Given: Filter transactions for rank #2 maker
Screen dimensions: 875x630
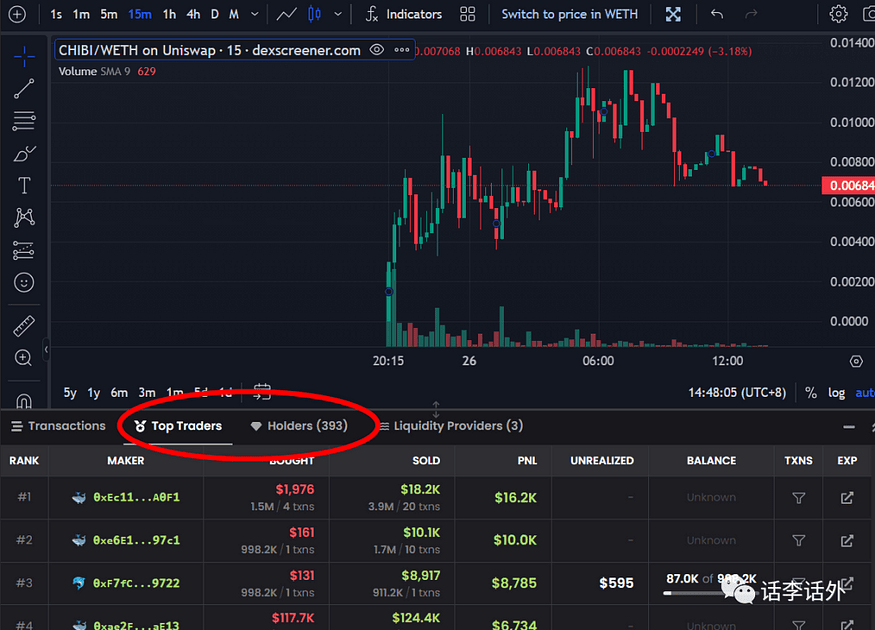Looking at the screenshot, I should point(799,541).
